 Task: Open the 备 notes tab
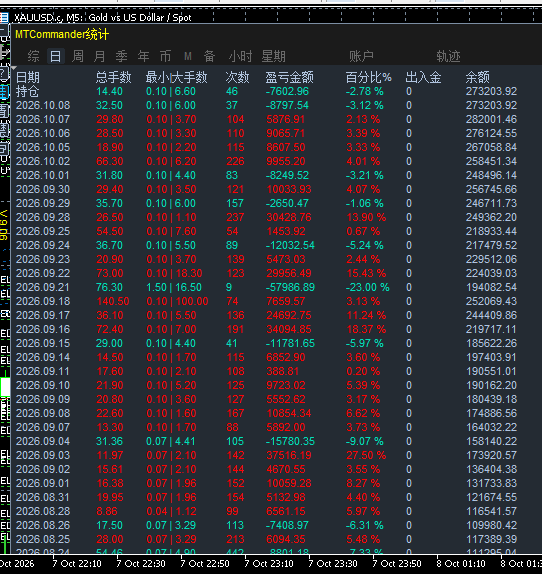tap(209, 56)
